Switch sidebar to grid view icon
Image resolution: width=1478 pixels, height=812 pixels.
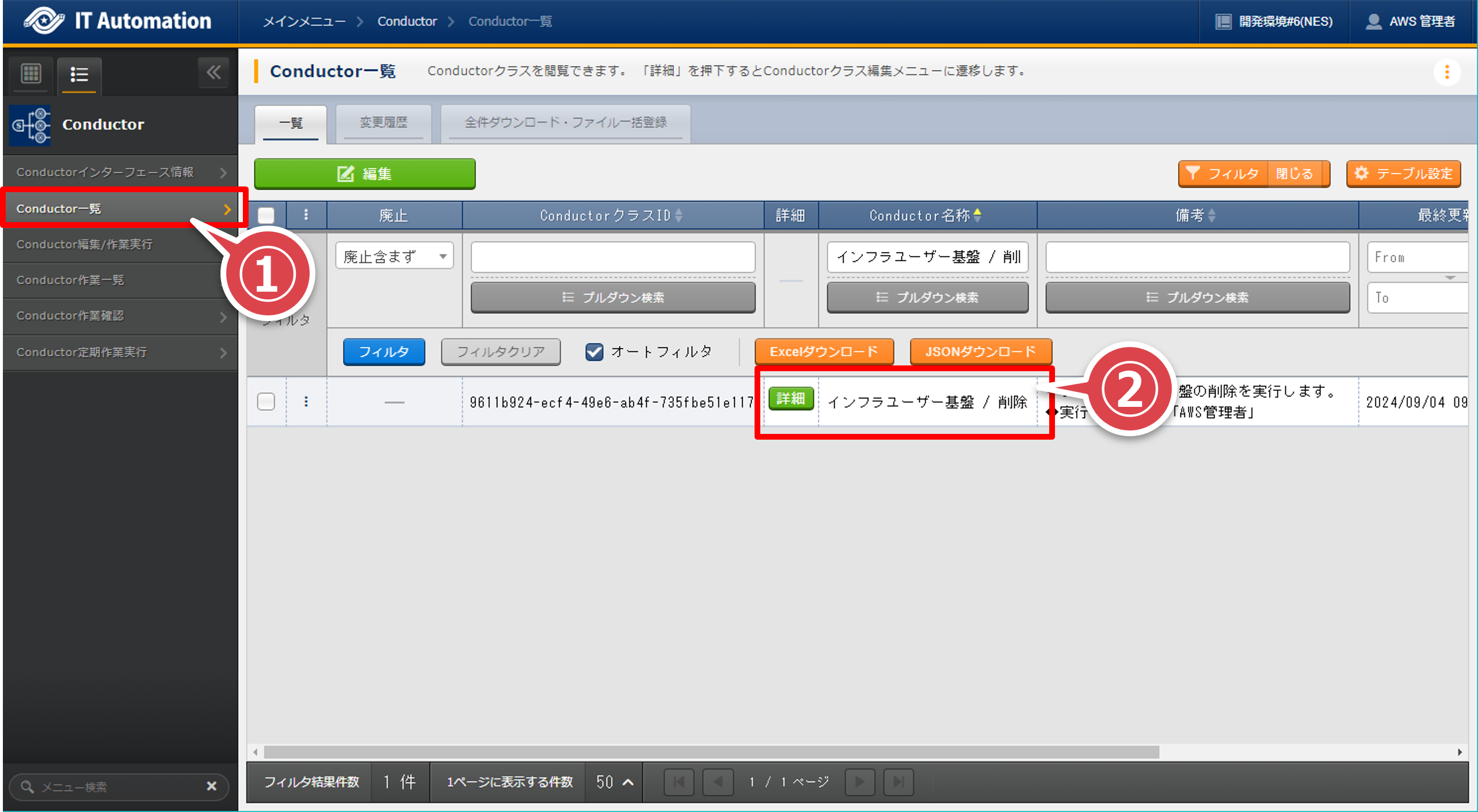click(31, 74)
